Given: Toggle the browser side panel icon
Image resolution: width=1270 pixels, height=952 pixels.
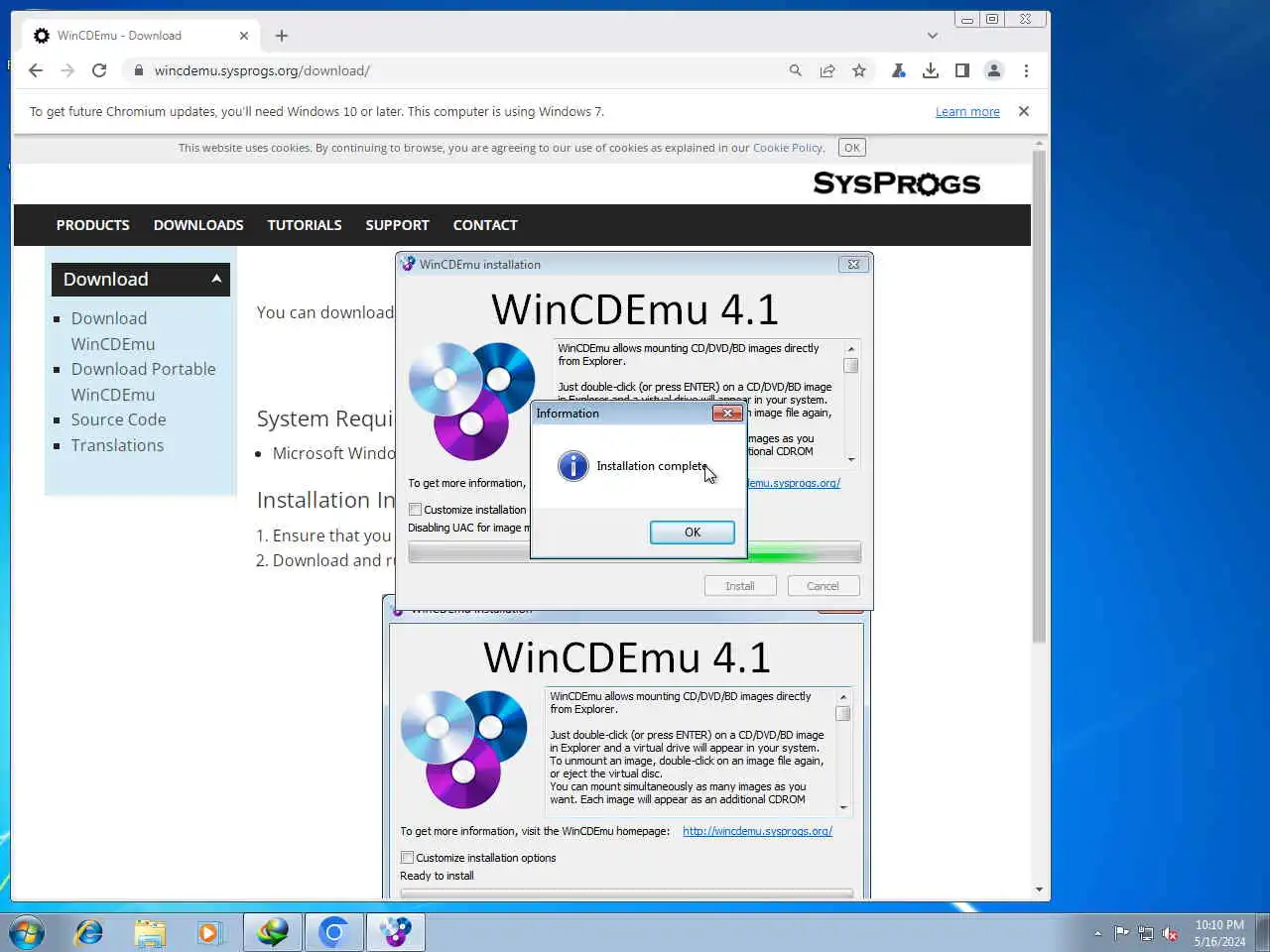Looking at the screenshot, I should (x=961, y=70).
